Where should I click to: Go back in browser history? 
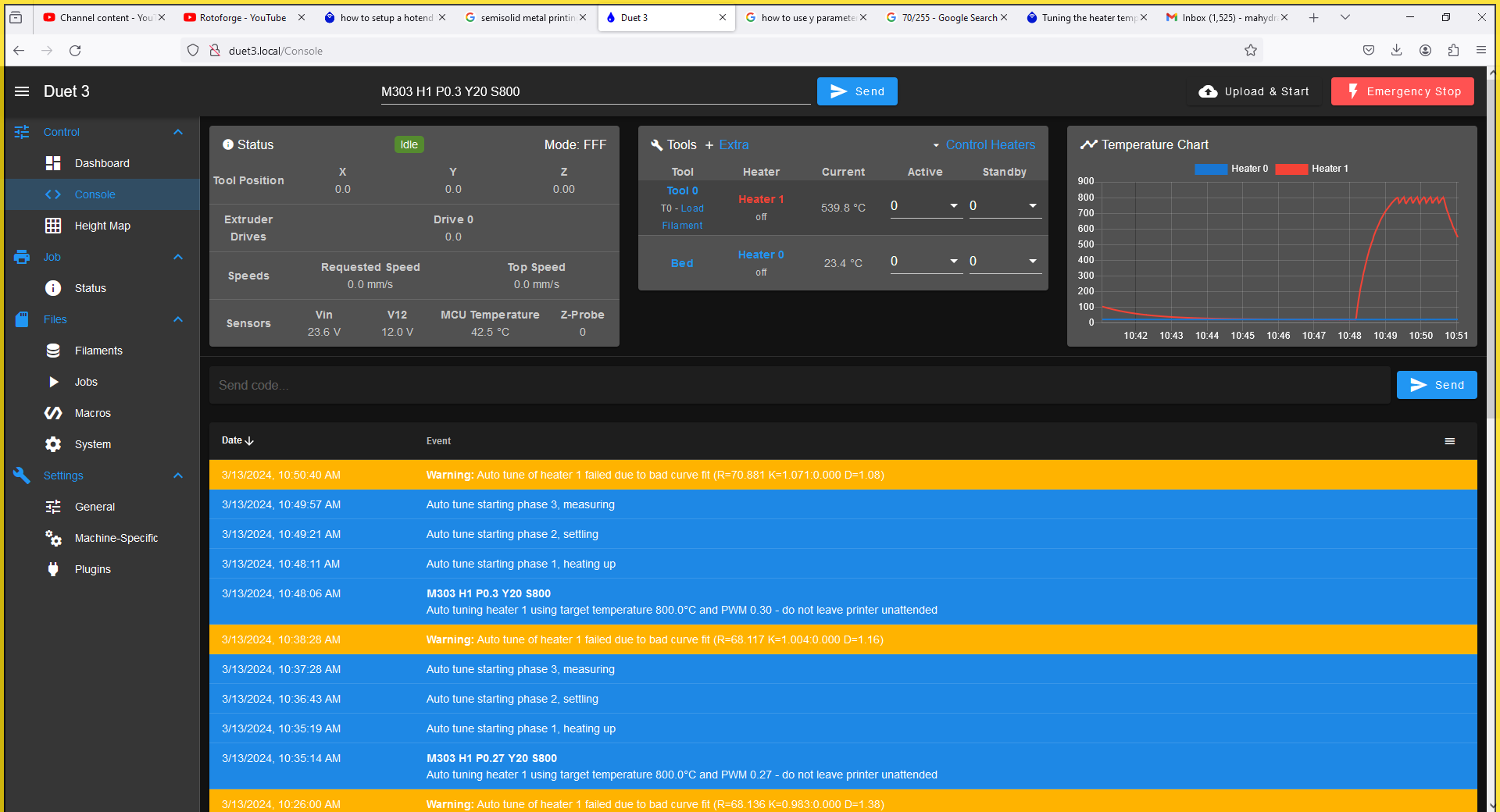tap(19, 51)
